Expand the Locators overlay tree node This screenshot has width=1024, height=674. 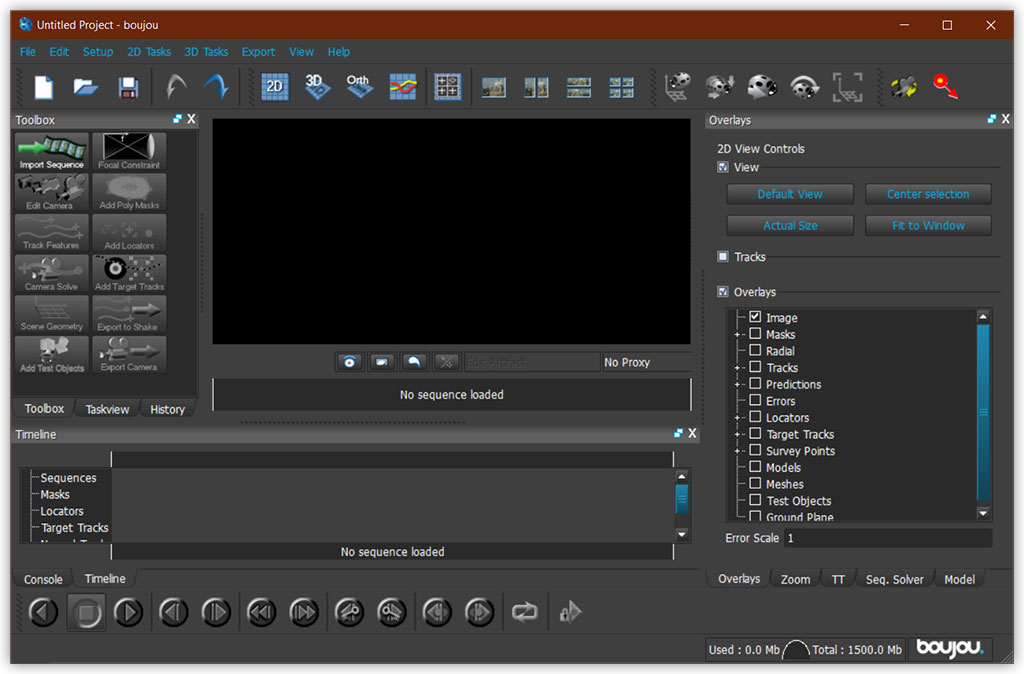(738, 418)
